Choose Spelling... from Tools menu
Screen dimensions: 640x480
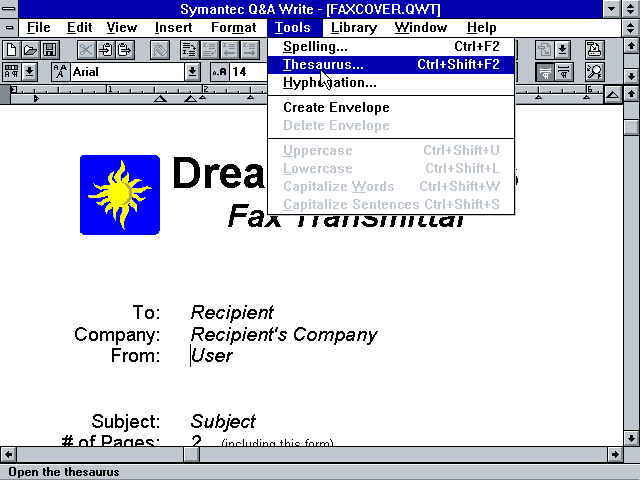[x=391, y=47]
